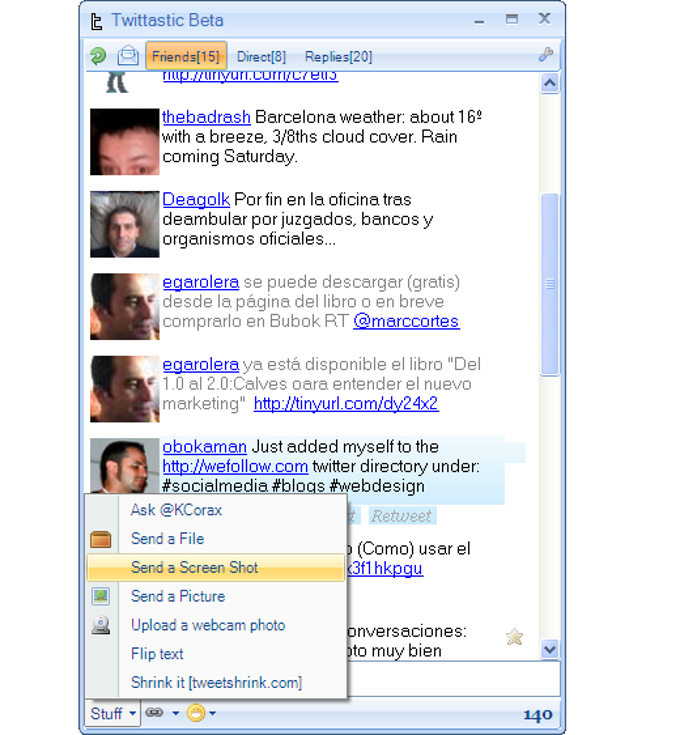Viewport: 680px width, 735px height.
Task: Select Shrink it [tweetshrink.com] option
Action: (216, 682)
